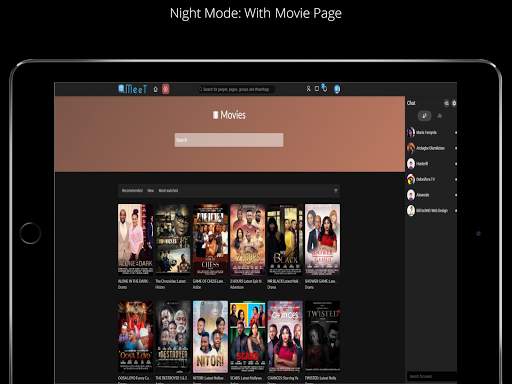
Task: Click the red highlighted icon in header
Action: coord(166,89)
